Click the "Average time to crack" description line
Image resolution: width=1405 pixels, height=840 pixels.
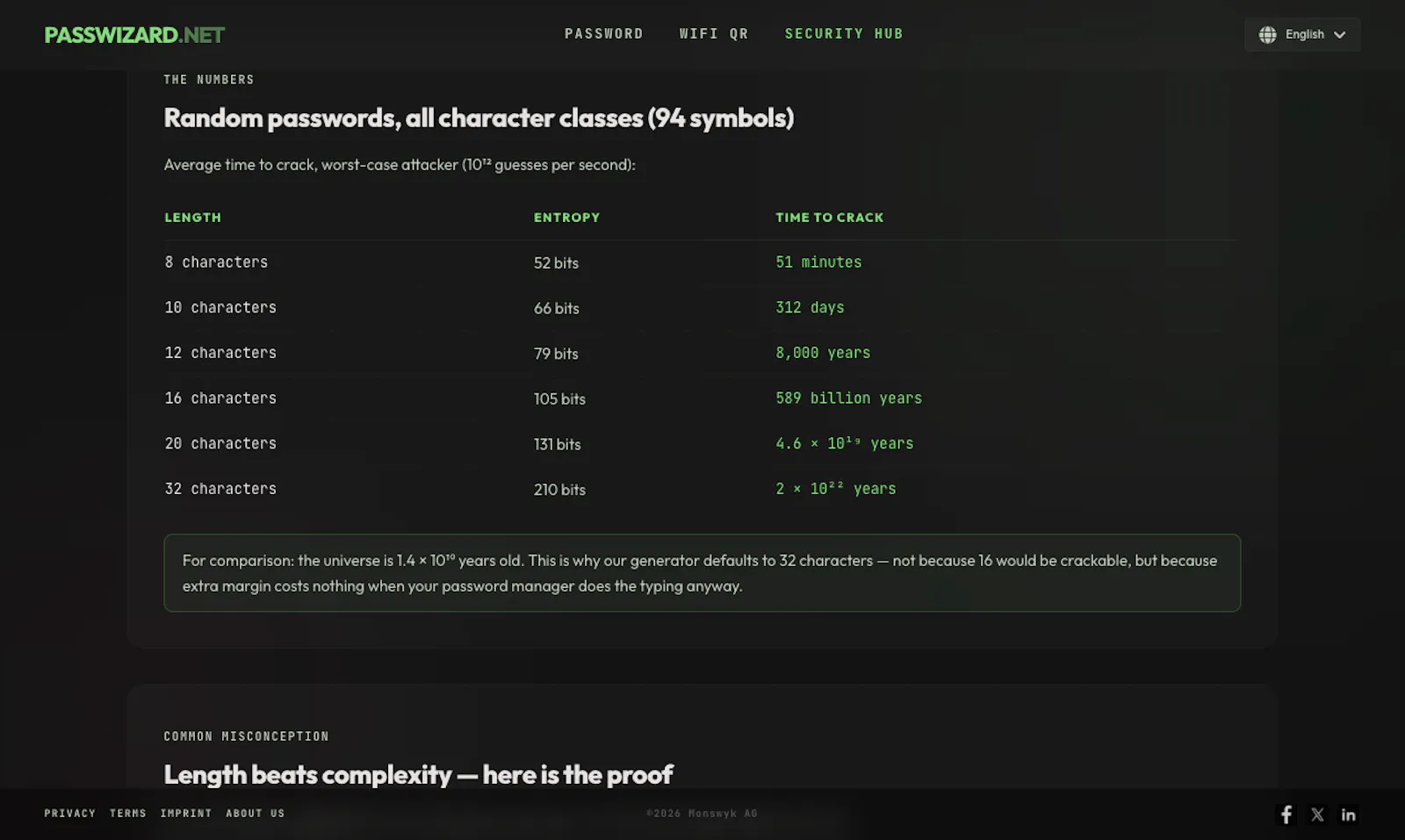pos(400,165)
